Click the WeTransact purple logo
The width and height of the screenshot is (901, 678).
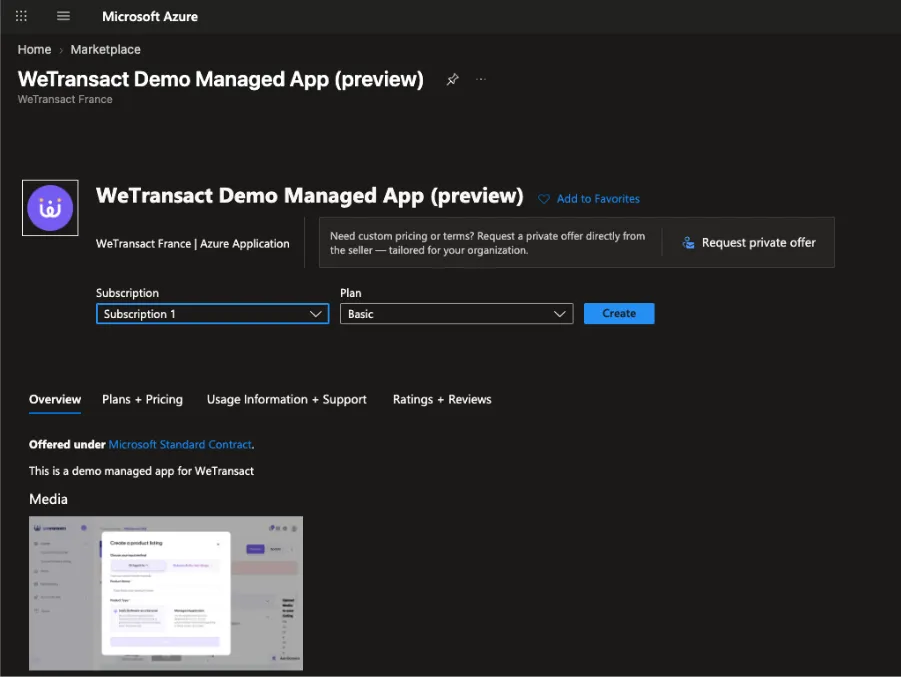[50, 208]
